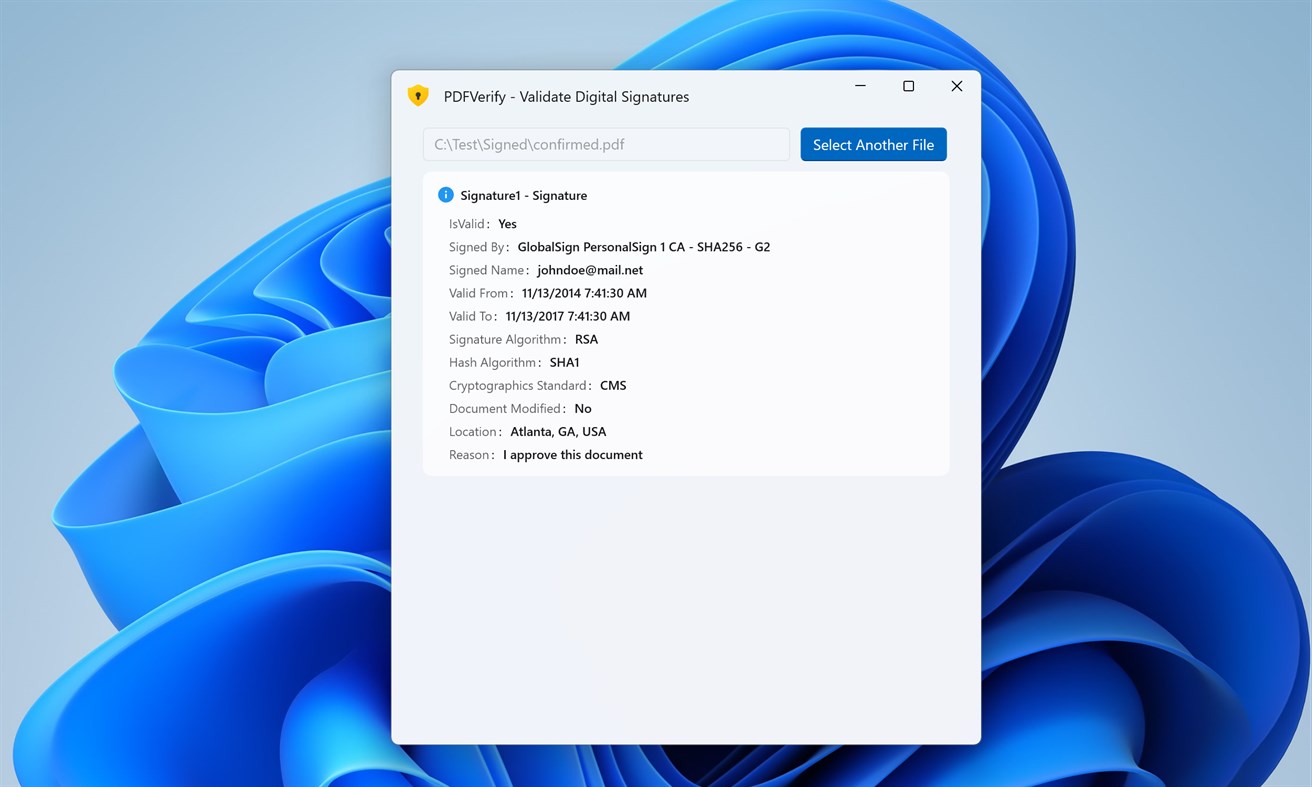Click the Hash Algorithm value SHA1
The width and height of the screenshot is (1312, 787).
[565, 362]
